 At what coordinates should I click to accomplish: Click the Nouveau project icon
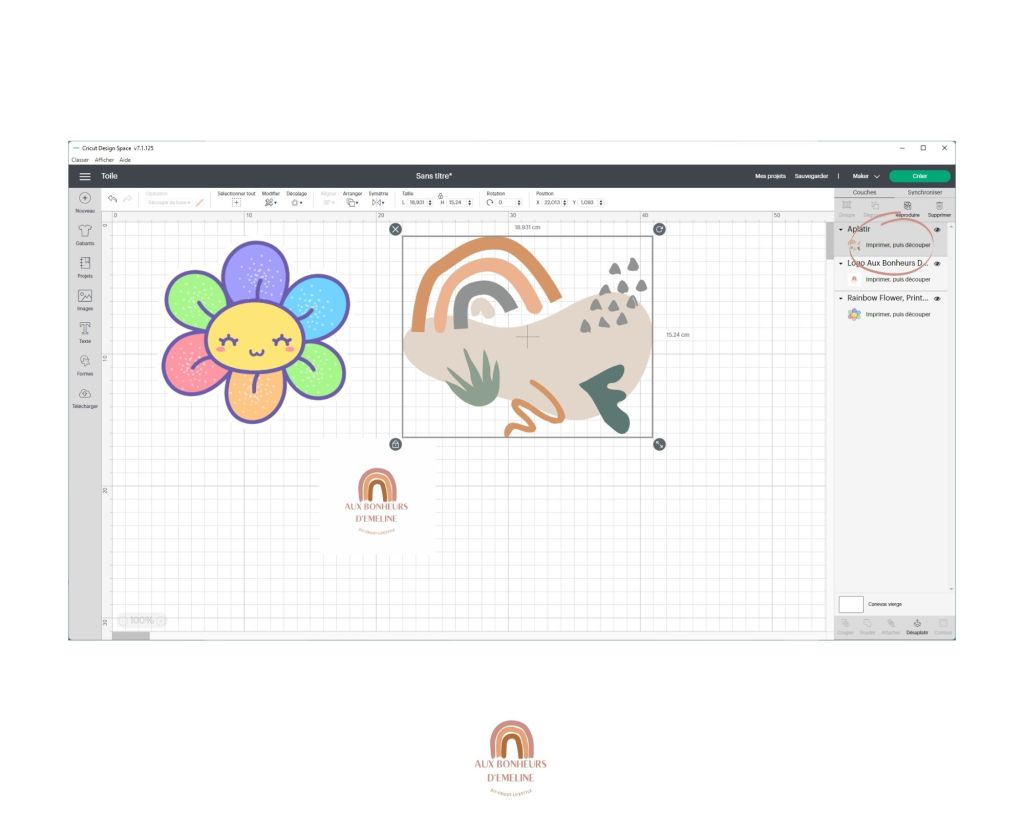[85, 199]
